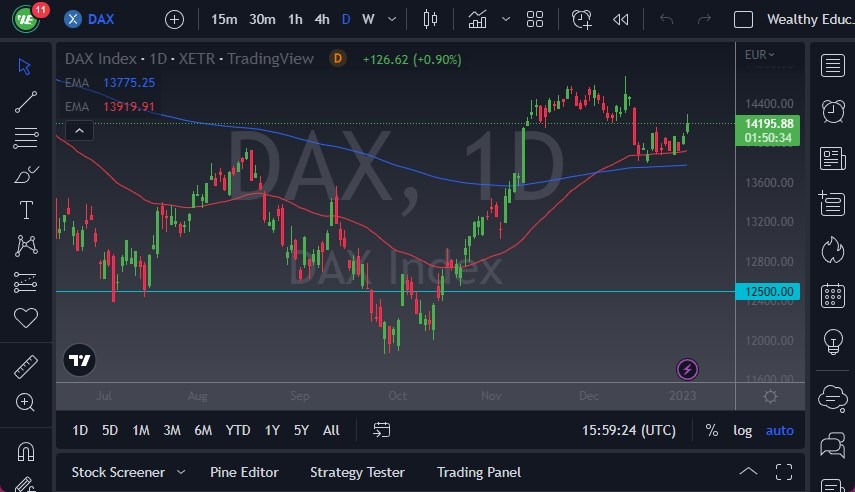855x492 pixels.
Task: Redo the chart action
Action: (x=704, y=20)
